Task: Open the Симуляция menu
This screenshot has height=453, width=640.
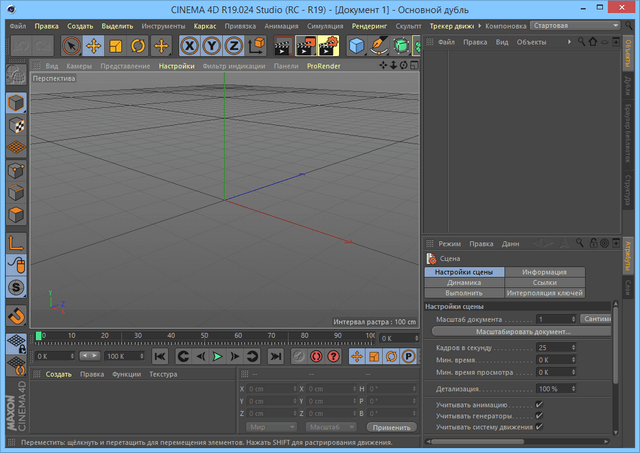Action: (x=324, y=24)
